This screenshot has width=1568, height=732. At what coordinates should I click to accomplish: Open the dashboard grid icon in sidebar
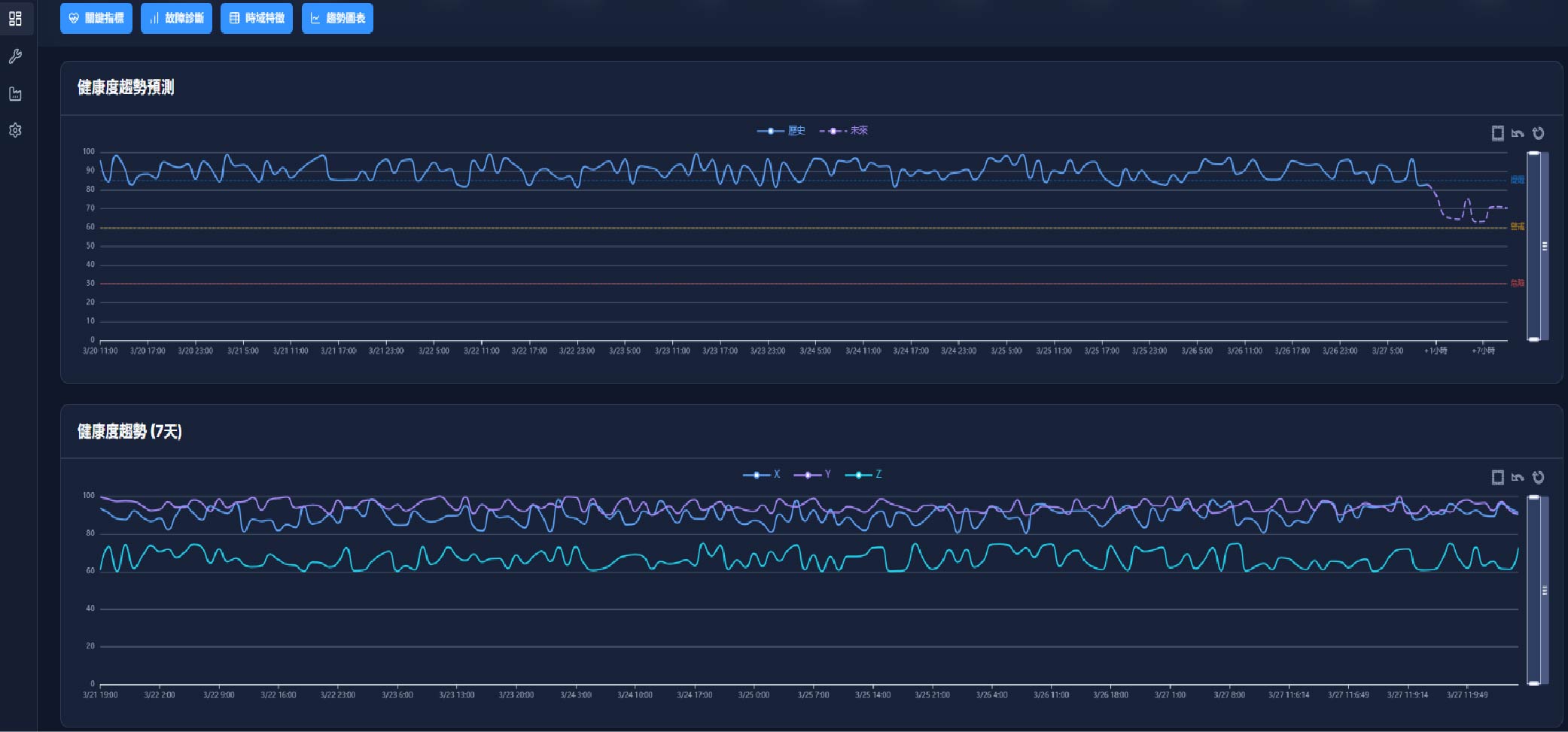(x=15, y=18)
